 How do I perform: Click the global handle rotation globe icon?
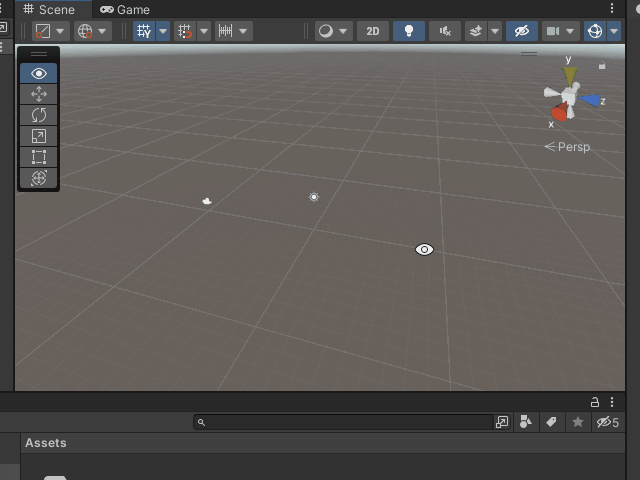[x=85, y=31]
